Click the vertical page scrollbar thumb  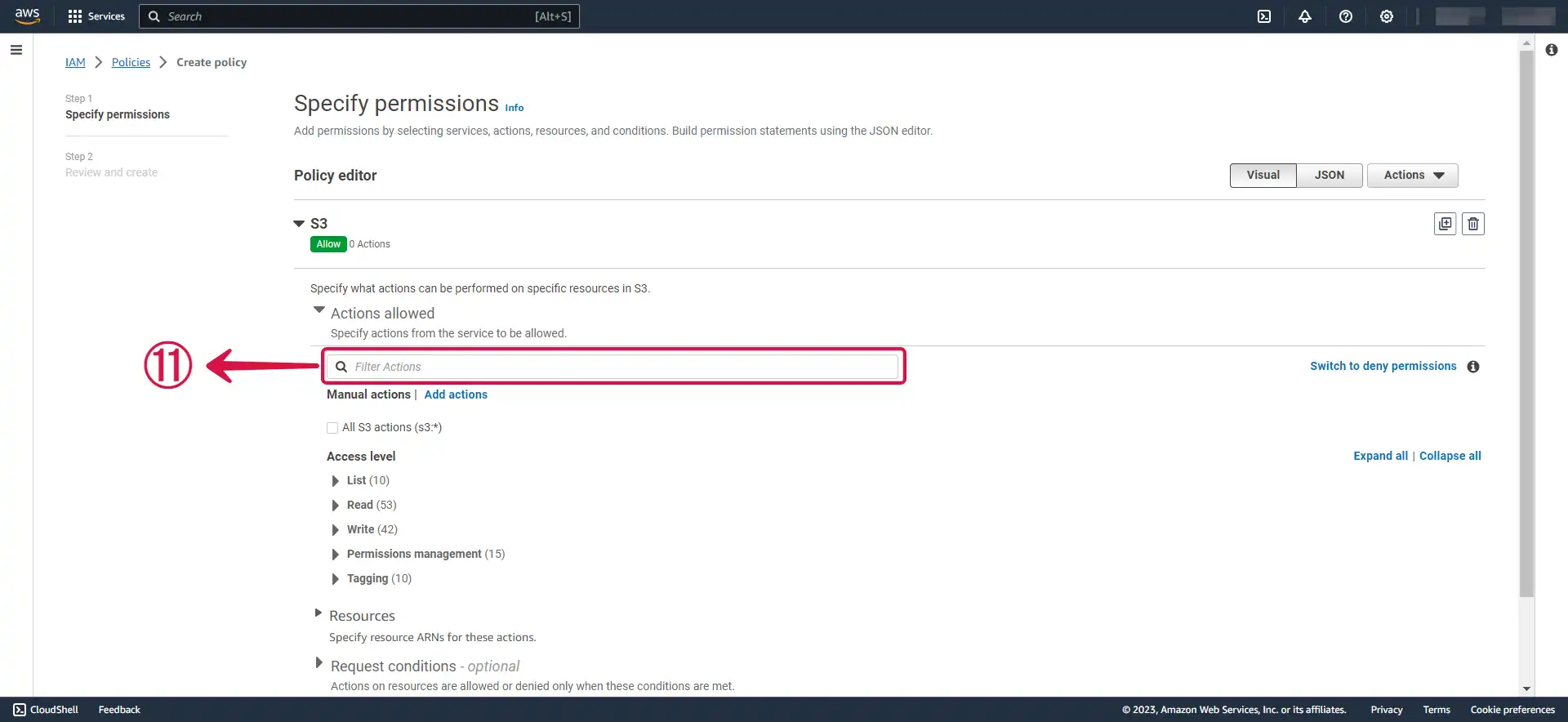1526,324
